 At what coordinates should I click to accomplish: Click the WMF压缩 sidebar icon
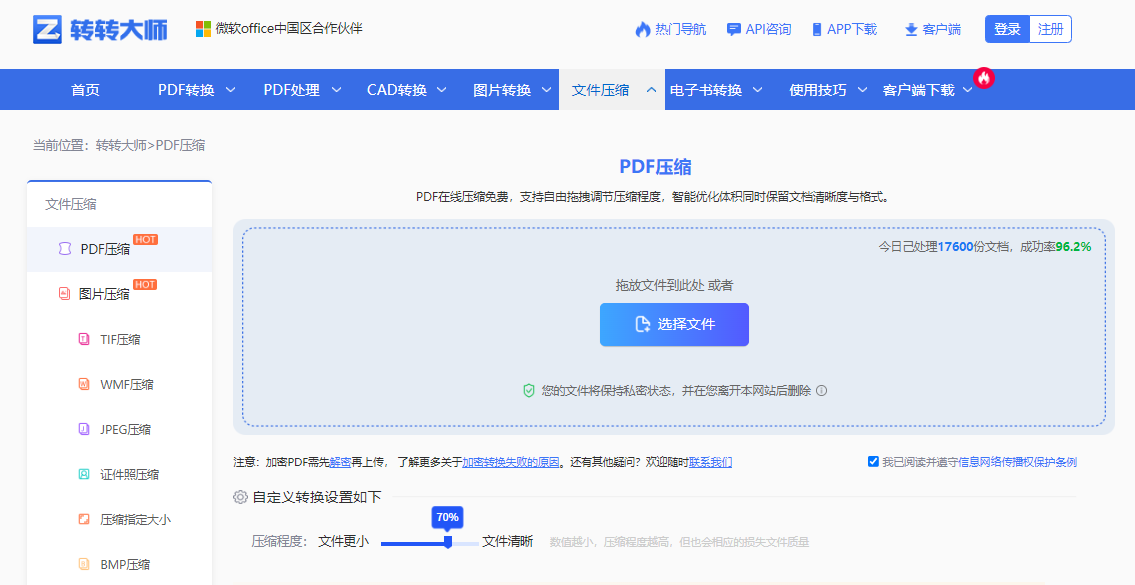[x=84, y=384]
